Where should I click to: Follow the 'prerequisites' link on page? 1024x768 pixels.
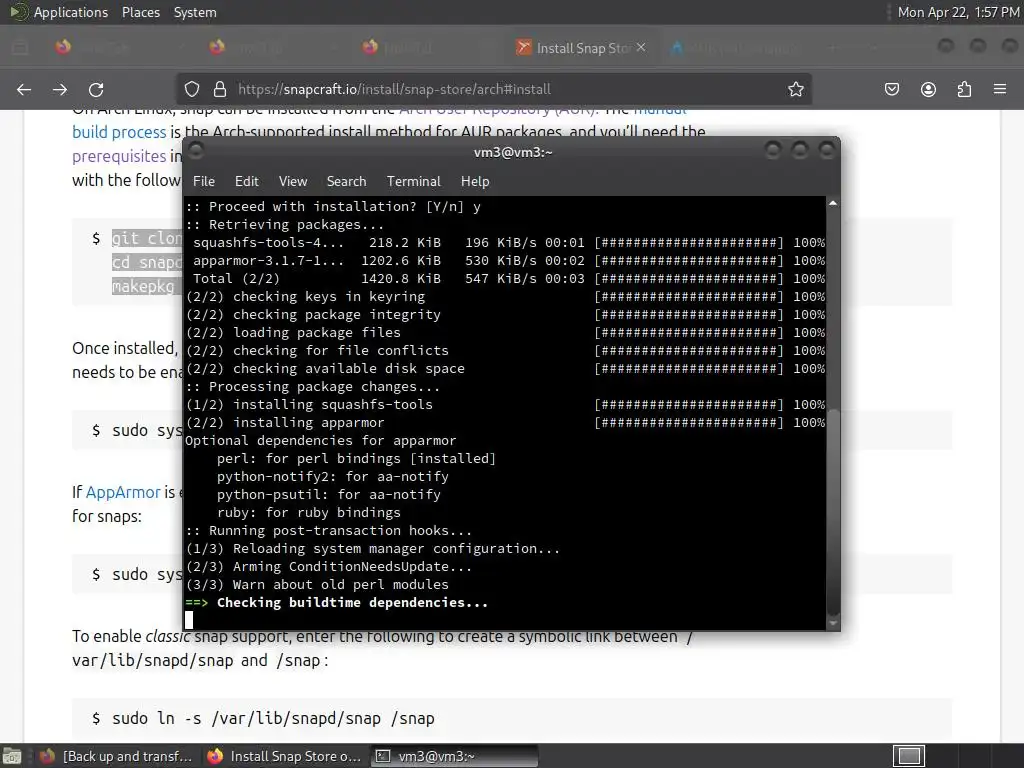click(x=119, y=156)
